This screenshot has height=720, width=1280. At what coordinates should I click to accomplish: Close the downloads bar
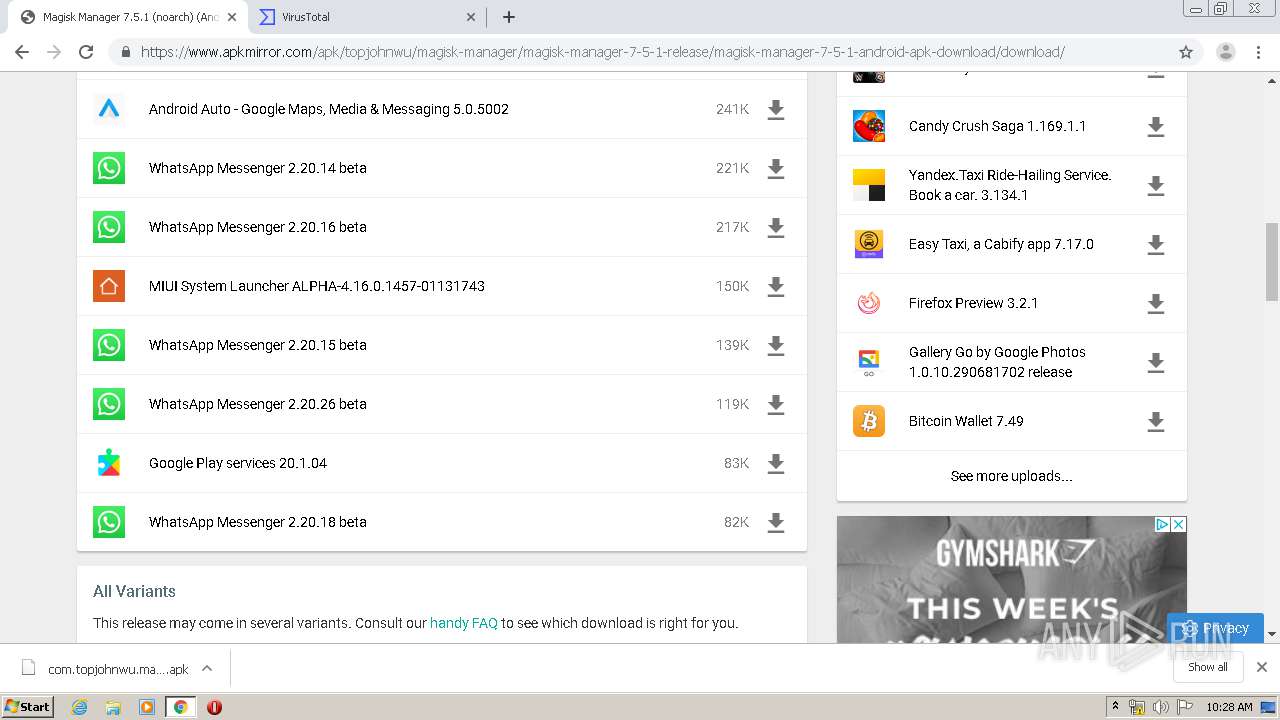coord(1261,667)
